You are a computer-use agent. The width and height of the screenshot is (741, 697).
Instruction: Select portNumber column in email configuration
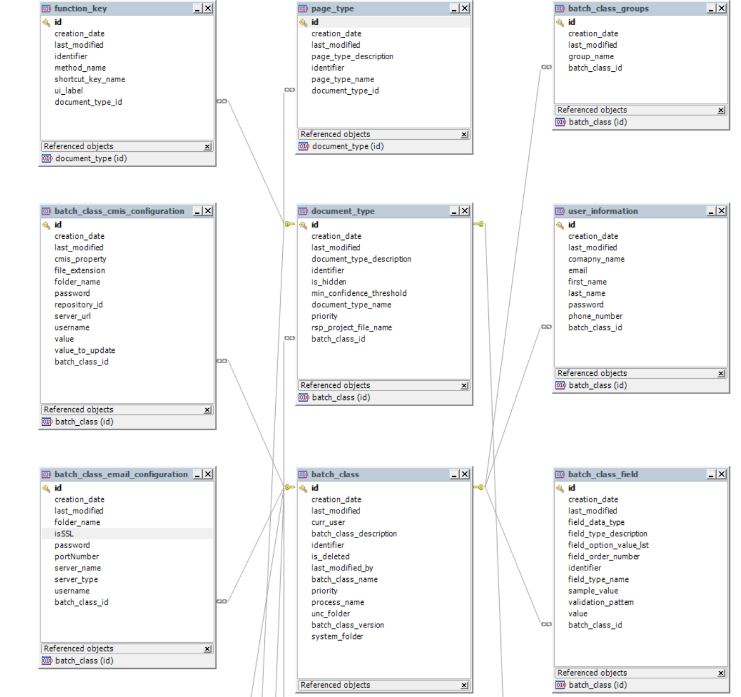pos(77,557)
